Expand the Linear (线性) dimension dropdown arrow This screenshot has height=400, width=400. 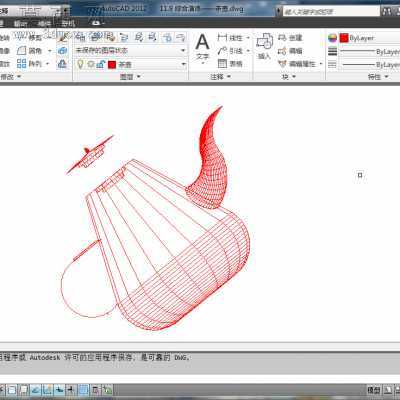point(248,38)
